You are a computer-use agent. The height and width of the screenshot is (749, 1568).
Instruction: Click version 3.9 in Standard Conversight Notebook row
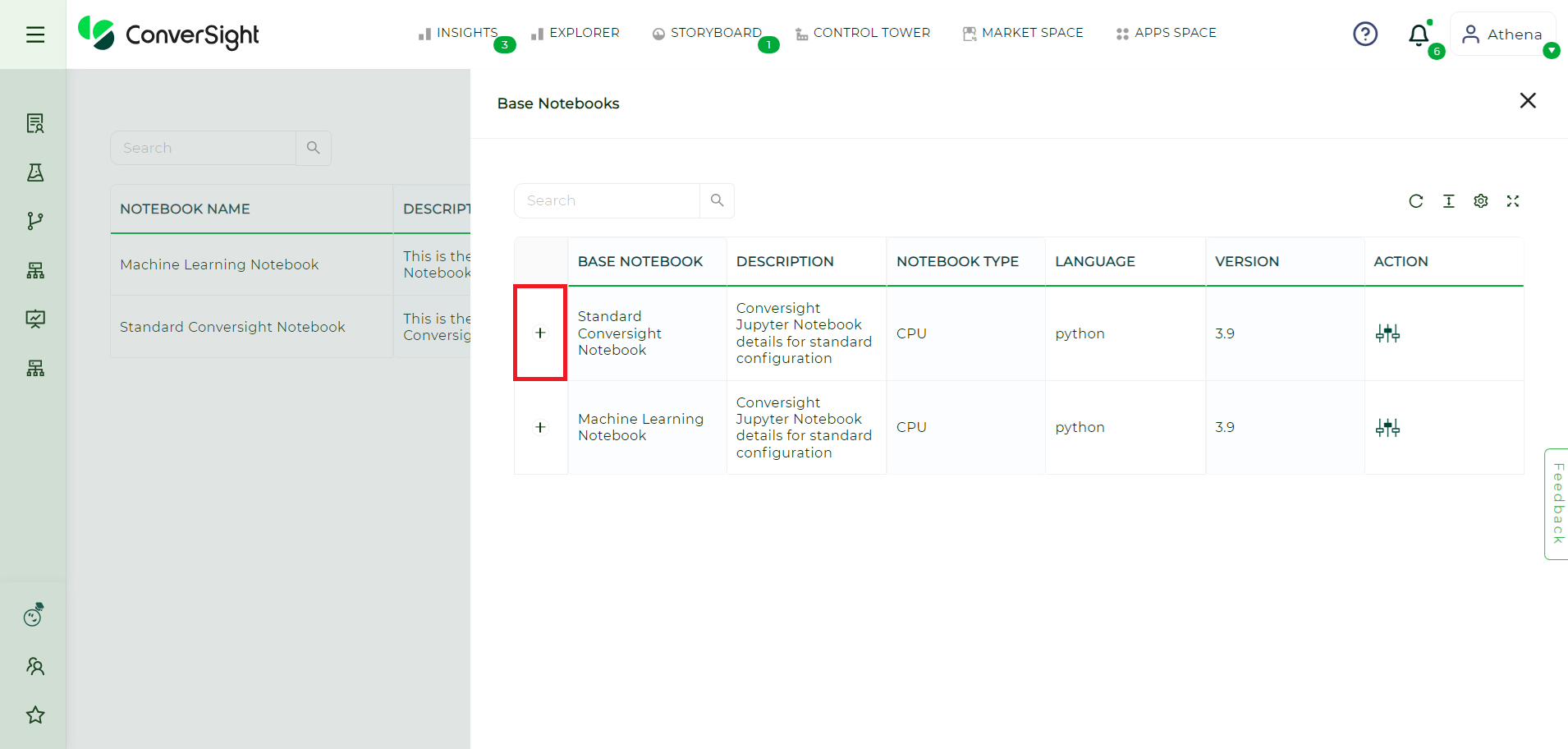[x=1225, y=333]
